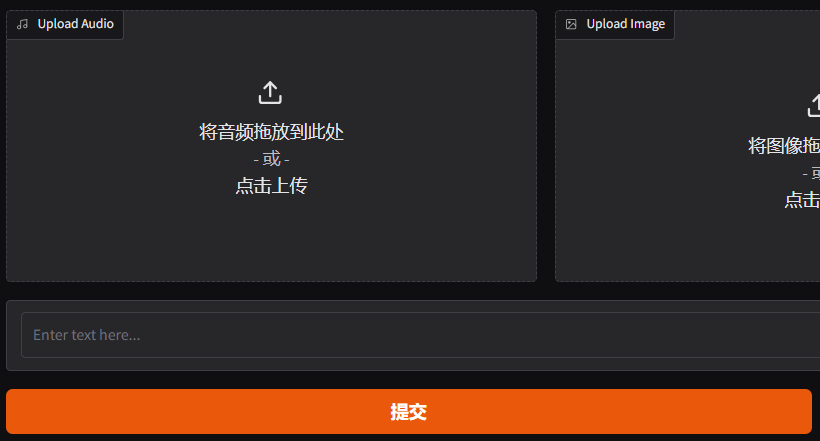Select the Upload Audio label

coord(75,24)
